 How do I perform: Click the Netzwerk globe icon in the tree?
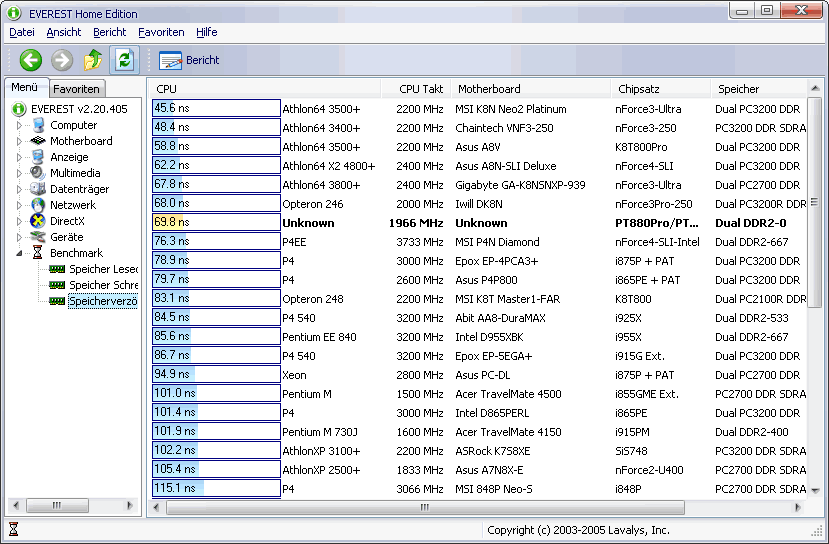pyautogui.click(x=38, y=205)
